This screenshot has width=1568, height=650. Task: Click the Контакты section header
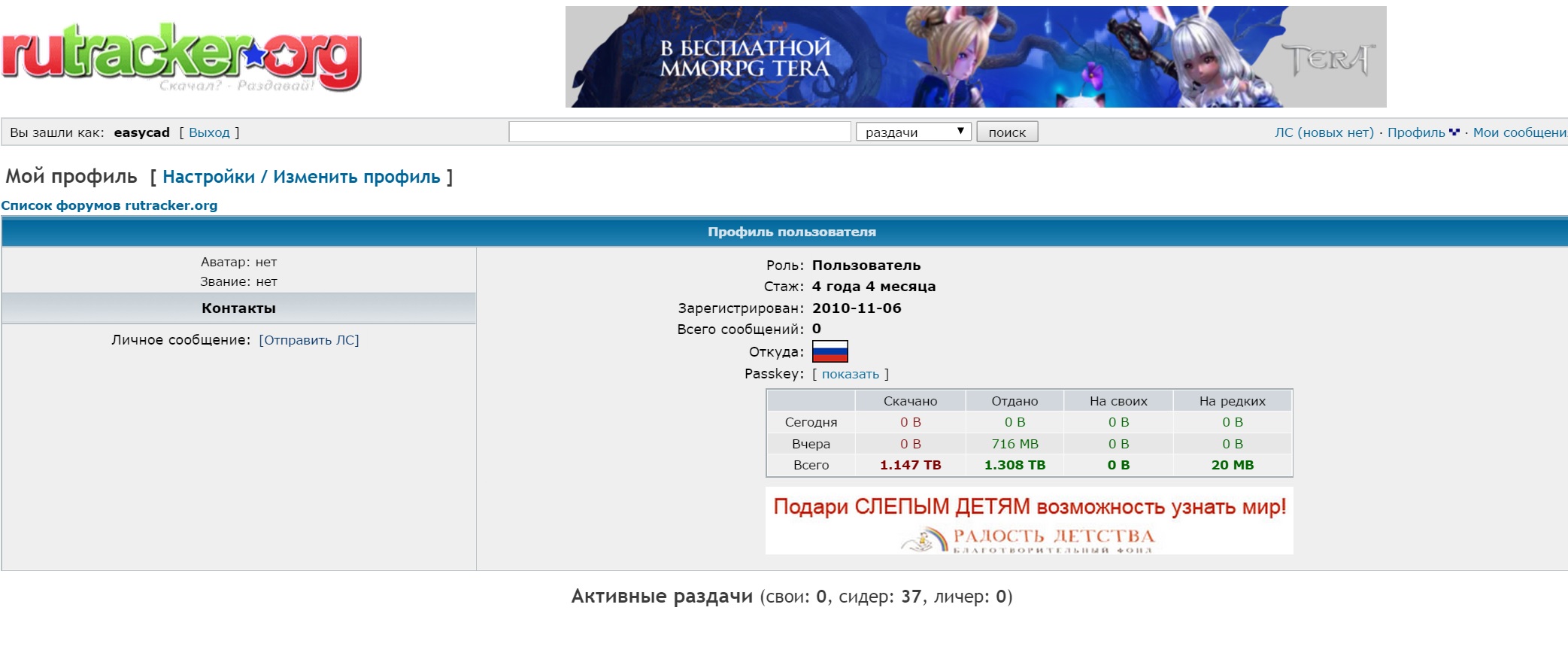(238, 308)
